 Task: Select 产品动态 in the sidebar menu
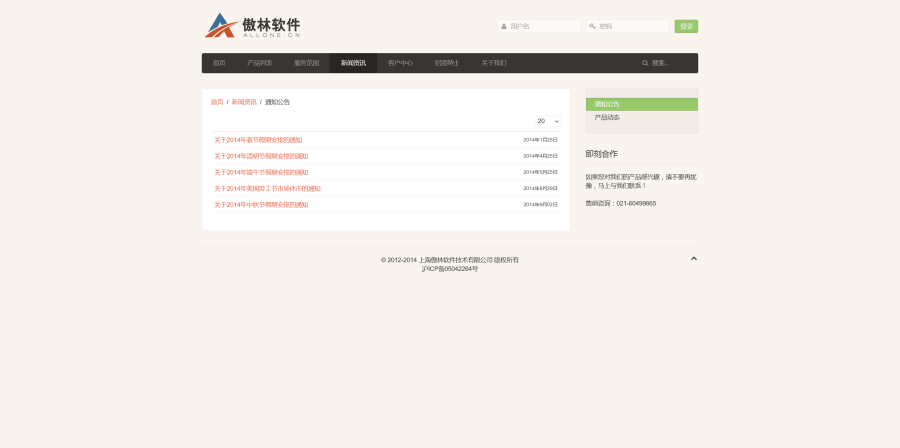(642, 118)
